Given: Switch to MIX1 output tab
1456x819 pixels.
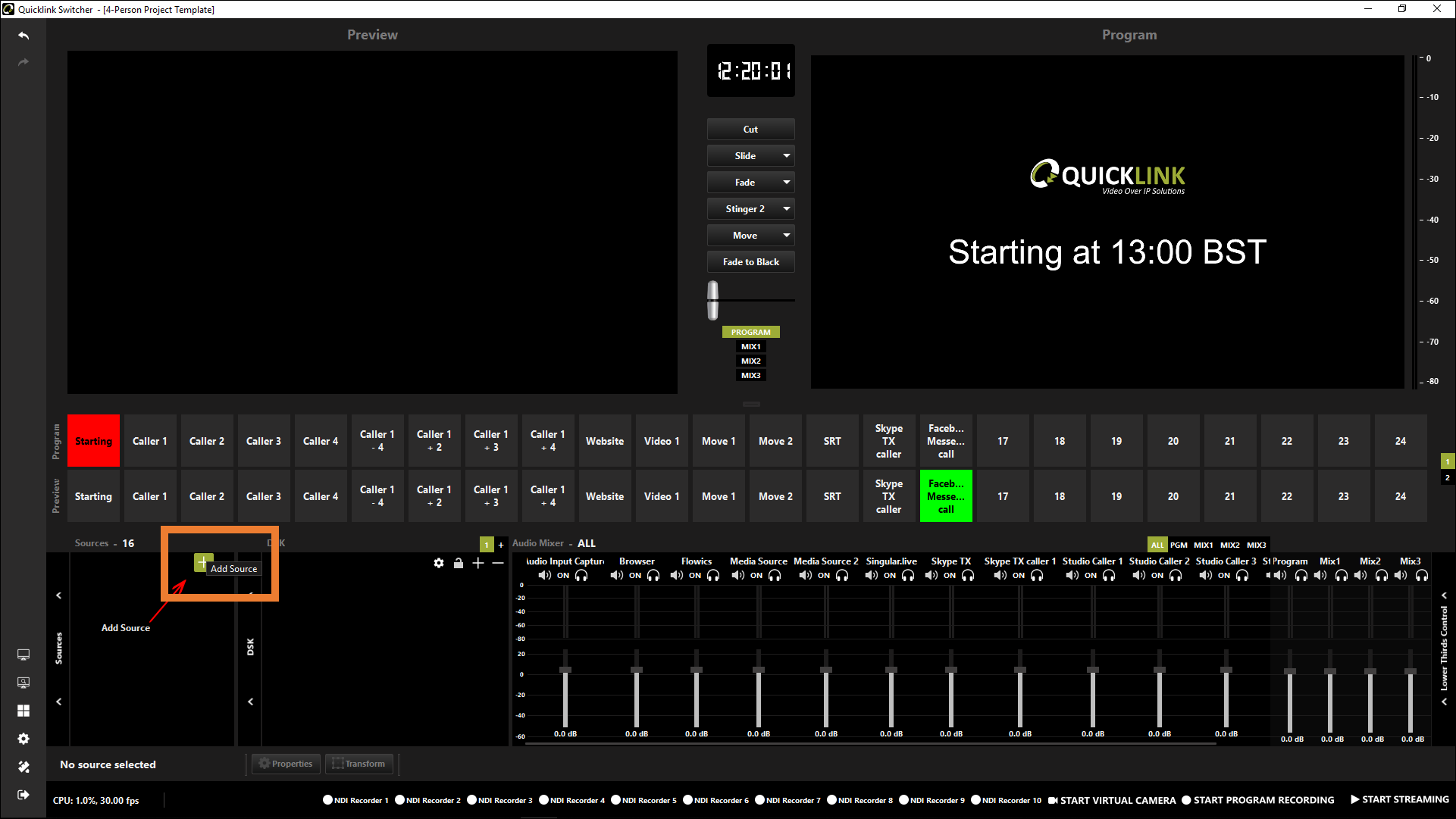Looking at the screenshot, I should (750, 347).
